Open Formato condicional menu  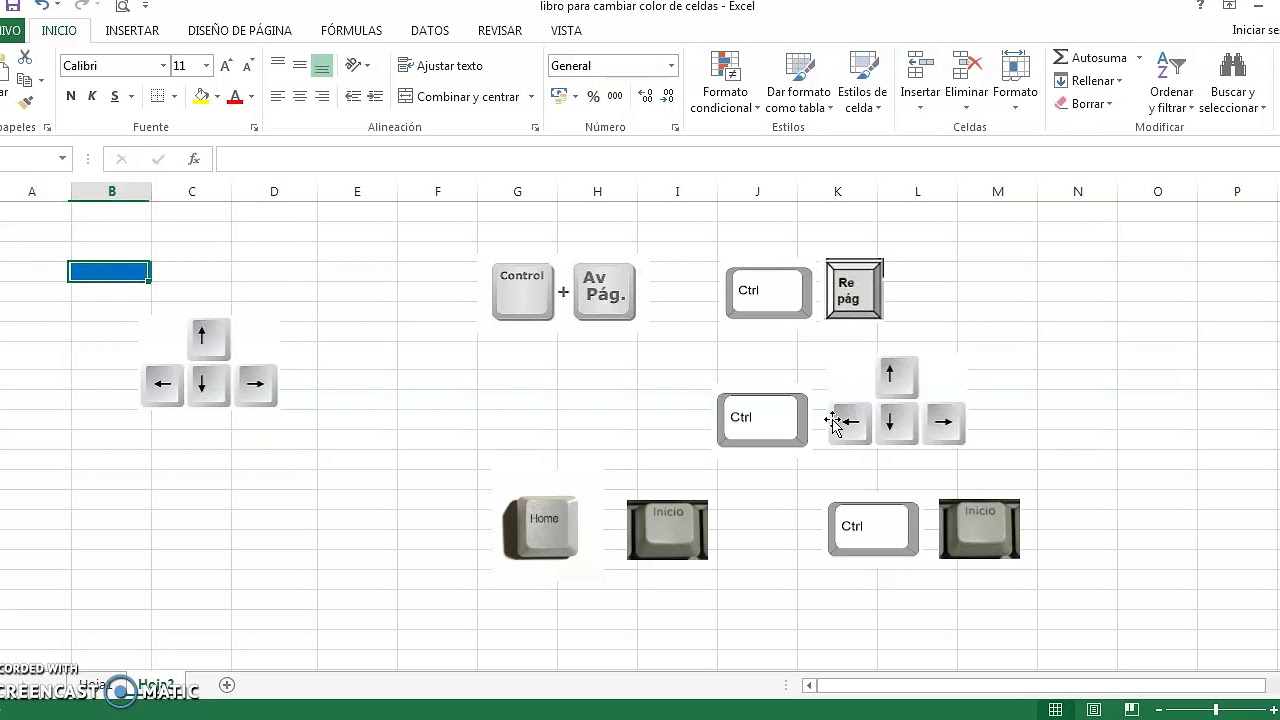[x=725, y=83]
